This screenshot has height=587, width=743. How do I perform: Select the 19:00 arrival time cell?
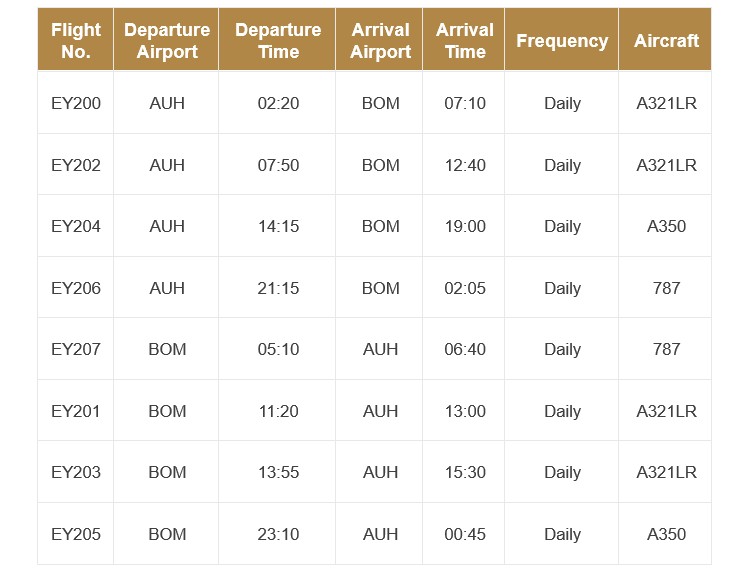[x=465, y=226]
